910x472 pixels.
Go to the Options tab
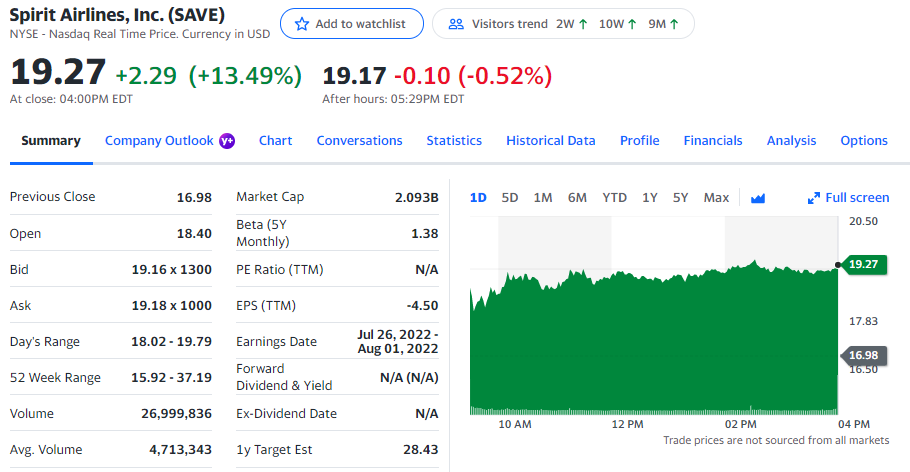(864, 140)
